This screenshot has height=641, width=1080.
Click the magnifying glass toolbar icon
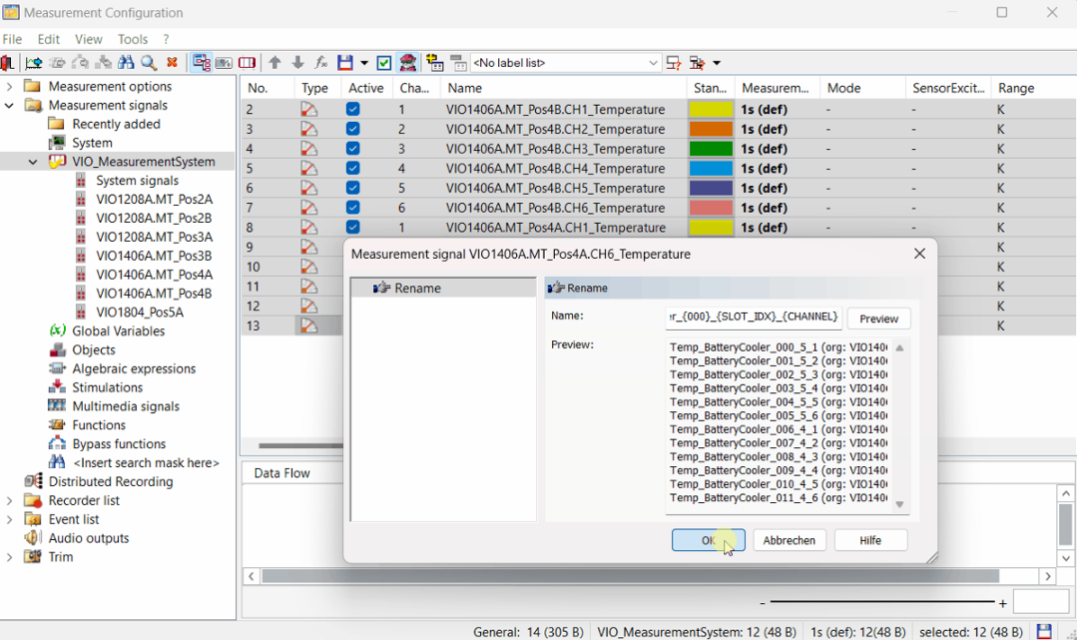(x=148, y=63)
